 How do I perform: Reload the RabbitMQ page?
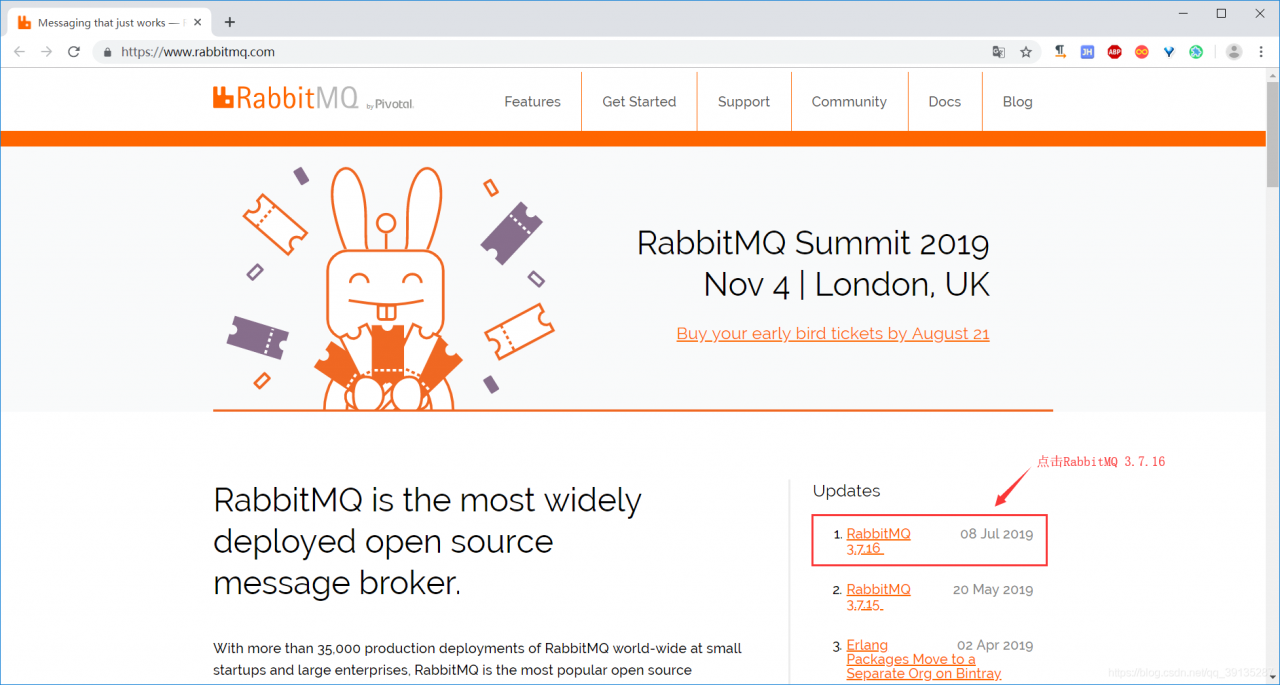tap(74, 52)
